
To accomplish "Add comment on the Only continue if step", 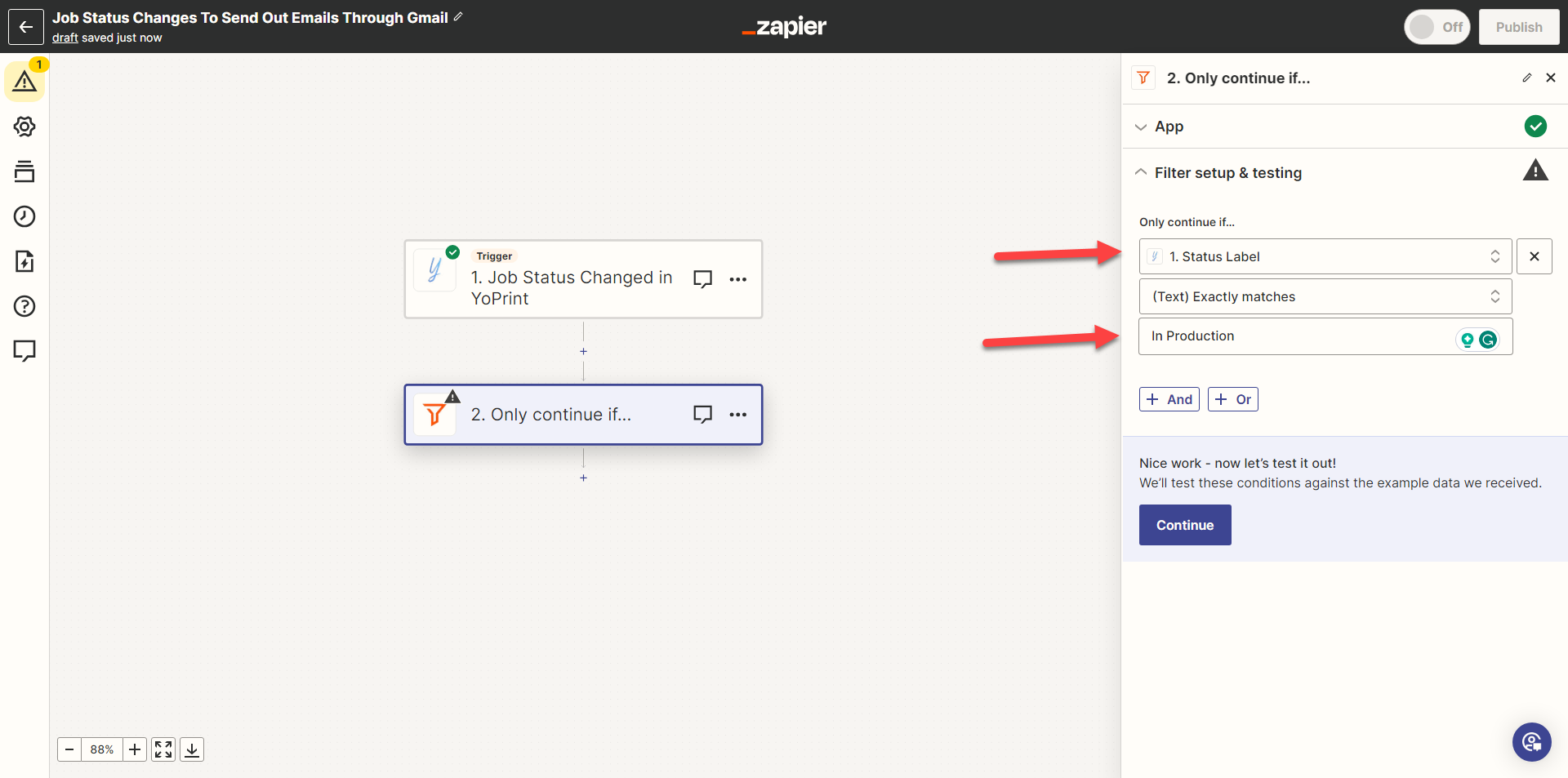I will pyautogui.click(x=702, y=415).
